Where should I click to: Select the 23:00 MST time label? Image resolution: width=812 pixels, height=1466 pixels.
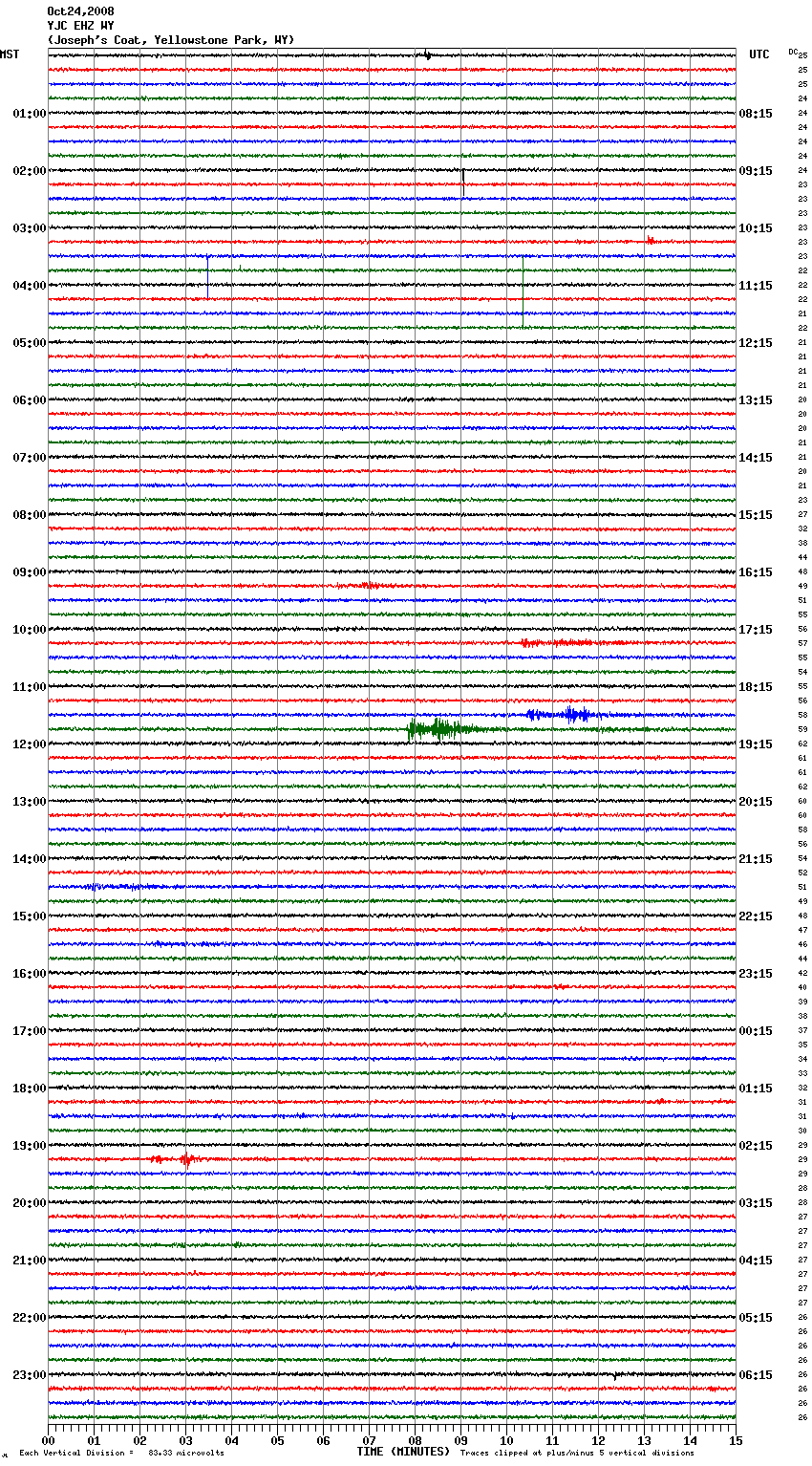click(x=30, y=1375)
